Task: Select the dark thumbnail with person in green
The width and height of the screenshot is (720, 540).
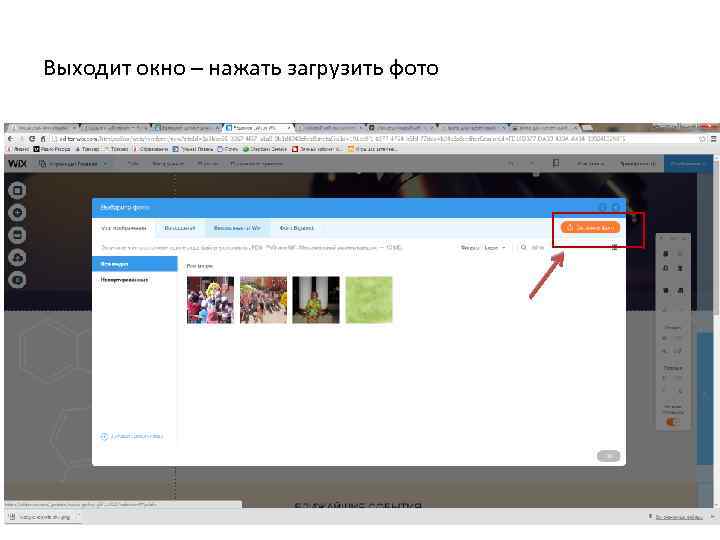Action: pos(316,300)
